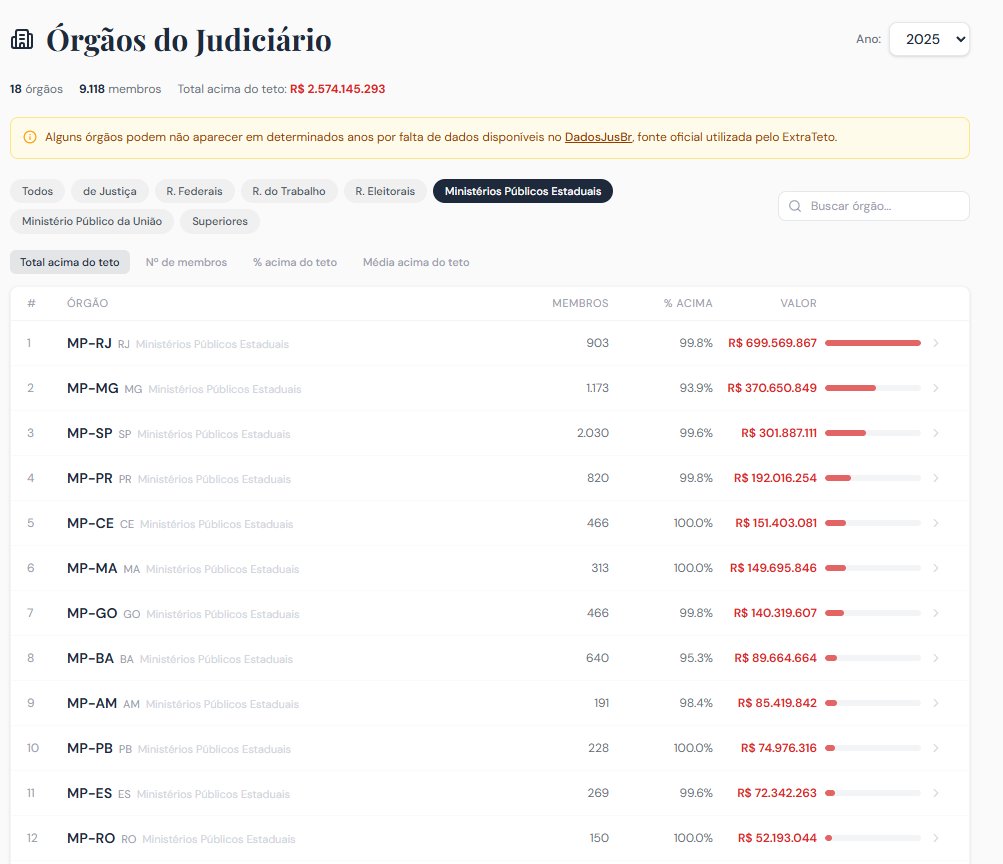1003x864 pixels.
Task: Click the ÓRGÃO column header
Action: pyautogui.click(x=88, y=303)
